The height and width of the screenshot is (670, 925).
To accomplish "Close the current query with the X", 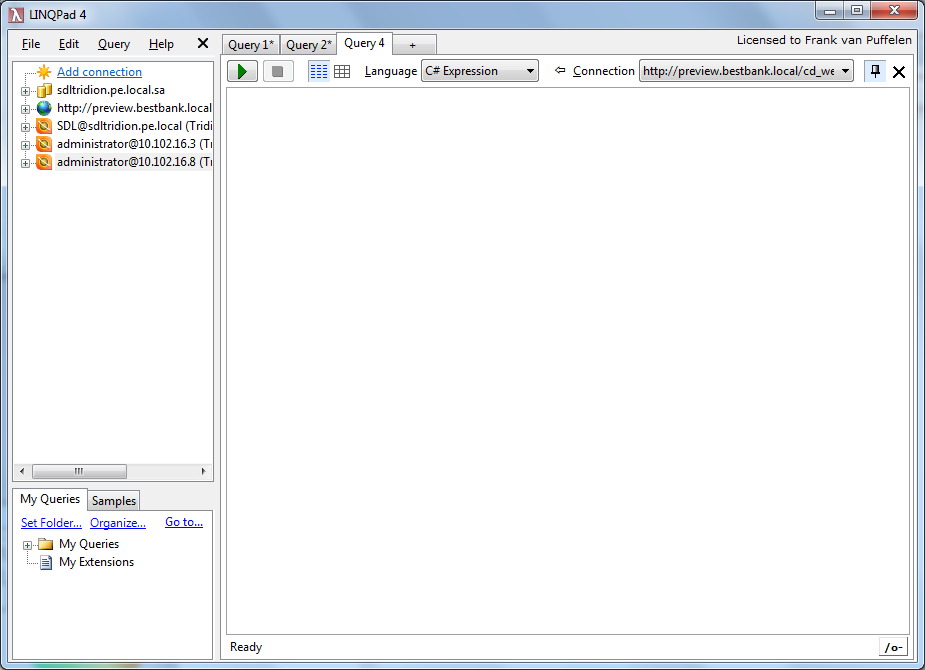I will [x=899, y=72].
